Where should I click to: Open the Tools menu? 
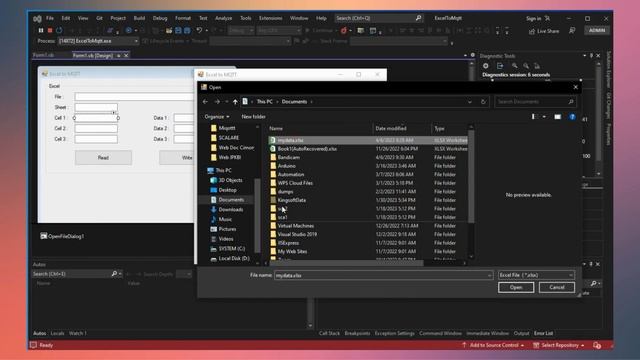245,18
